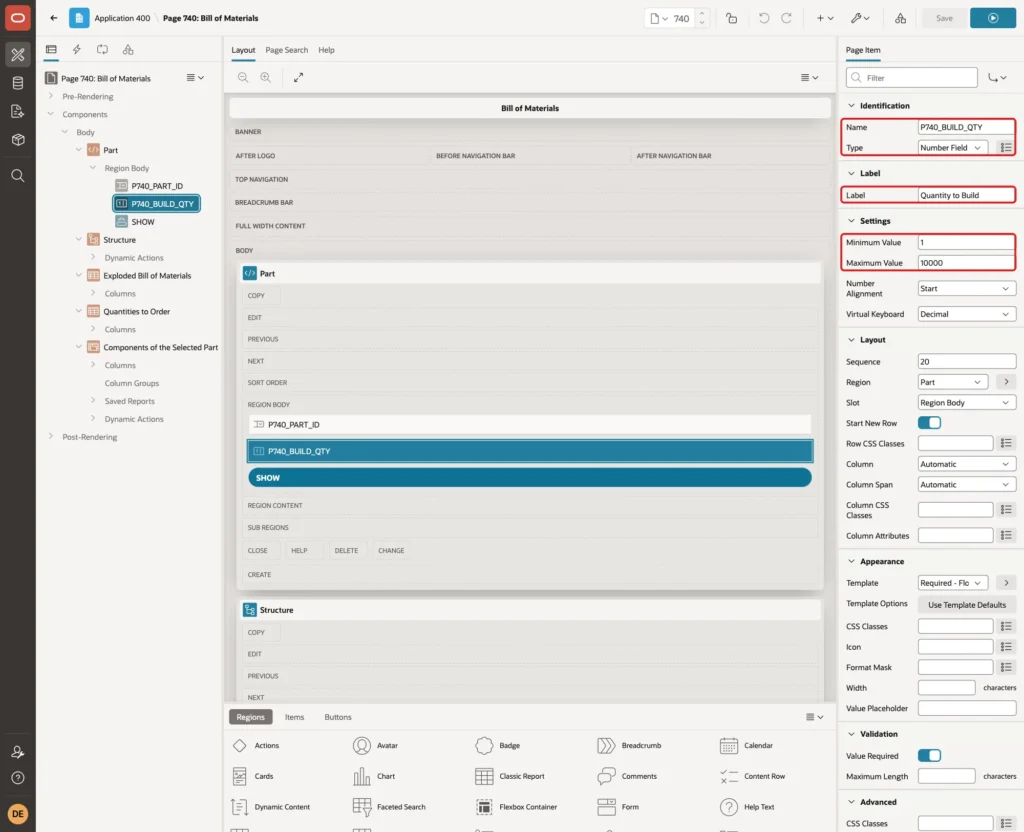Pick Calendar from the region gallery
This screenshot has width=1024, height=832.
[746, 746]
